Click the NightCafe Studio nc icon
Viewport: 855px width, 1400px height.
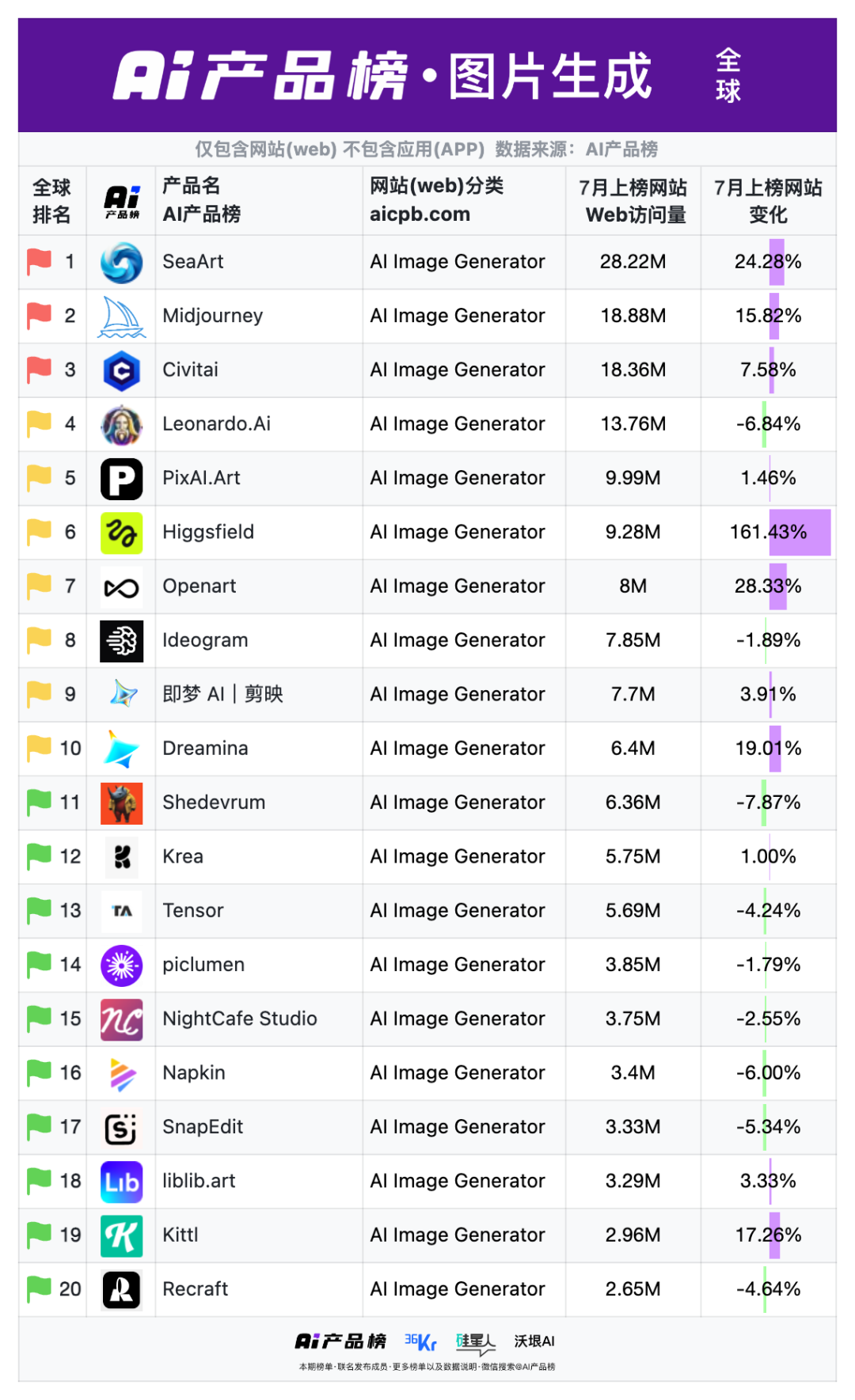click(x=121, y=1019)
